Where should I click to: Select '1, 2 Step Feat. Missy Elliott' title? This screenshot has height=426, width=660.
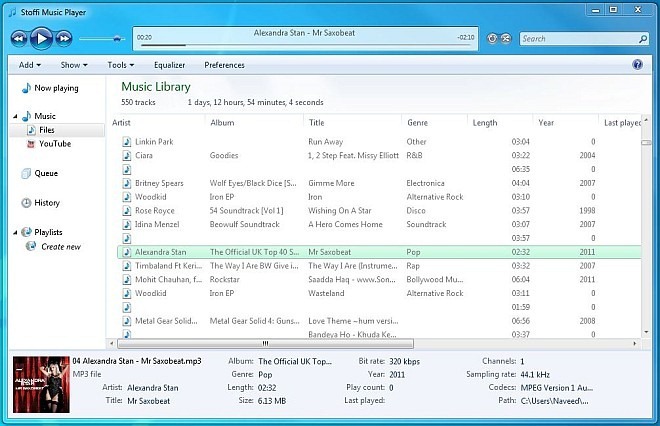(x=353, y=155)
